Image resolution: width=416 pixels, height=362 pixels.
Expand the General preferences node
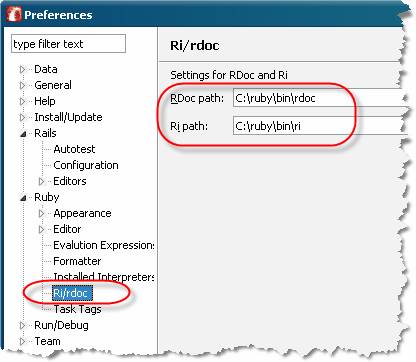click(x=22, y=85)
